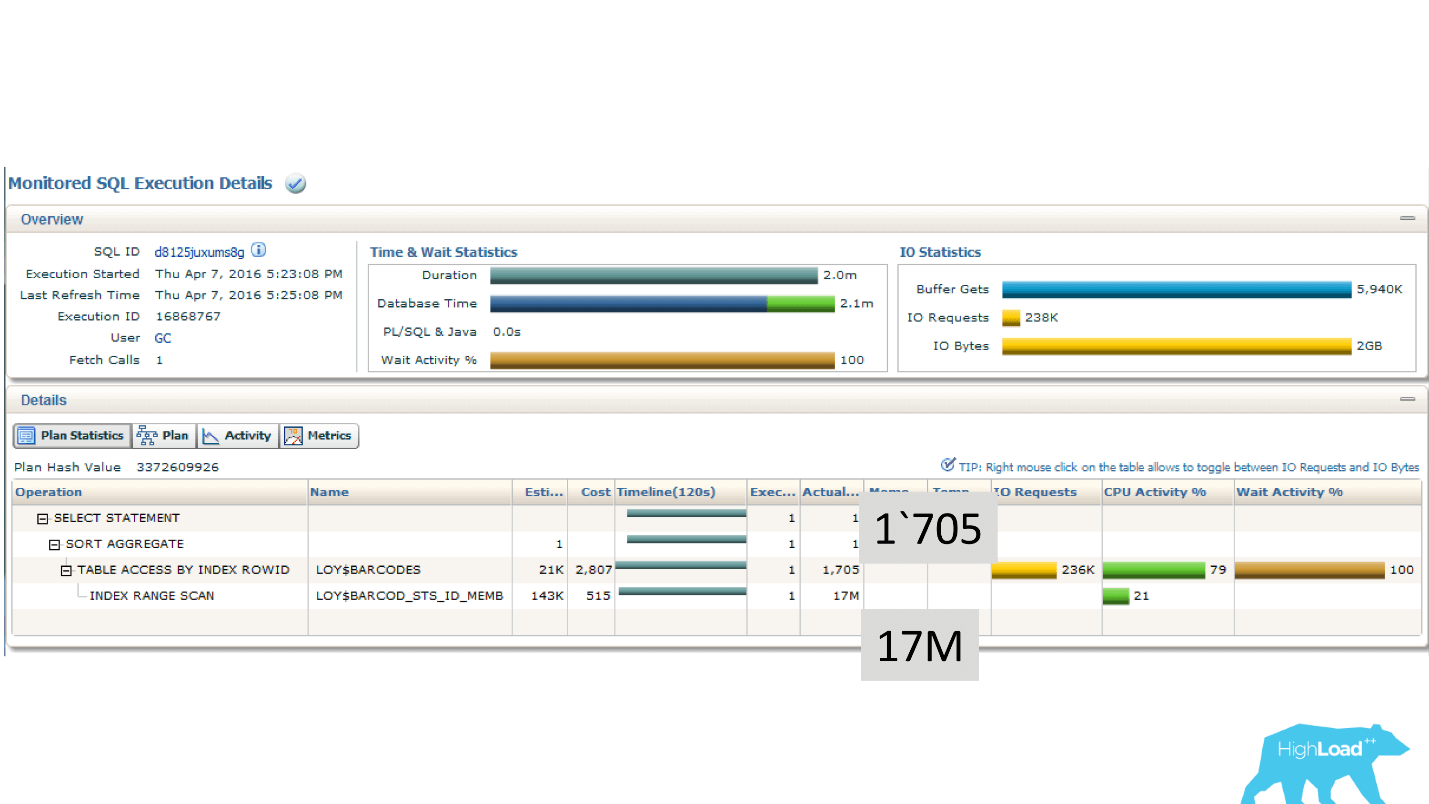The width and height of the screenshot is (1429, 804).
Task: Click the TIP checkmark icon above the table
Action: [x=948, y=465]
